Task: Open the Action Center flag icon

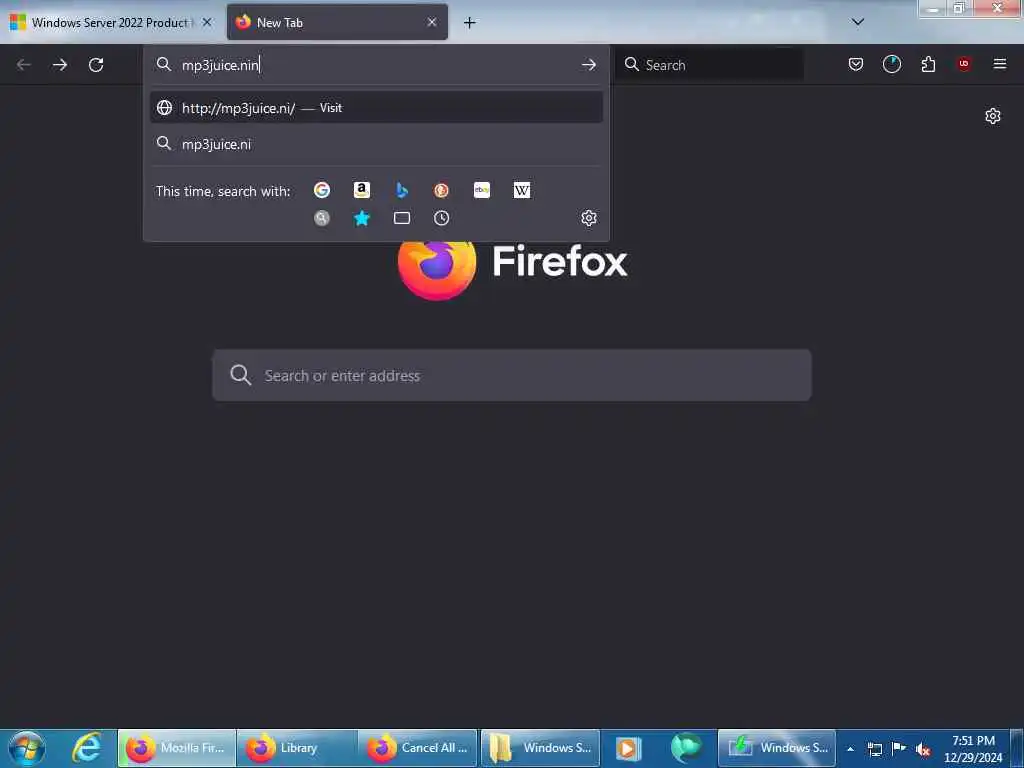Action: pos(899,748)
